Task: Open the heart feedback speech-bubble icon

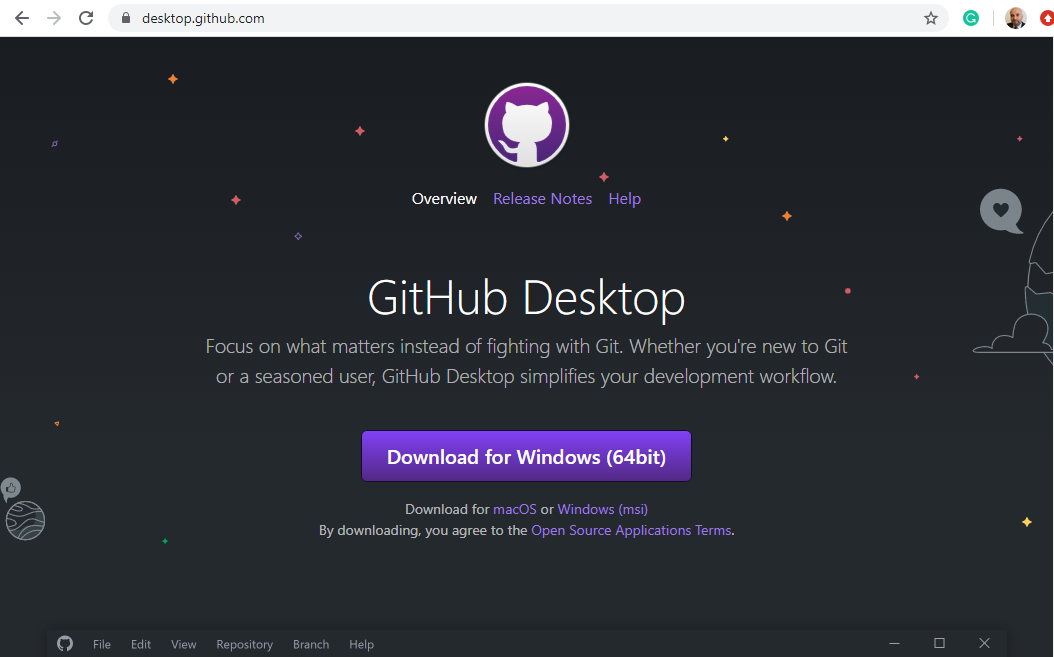Action: click(1000, 211)
